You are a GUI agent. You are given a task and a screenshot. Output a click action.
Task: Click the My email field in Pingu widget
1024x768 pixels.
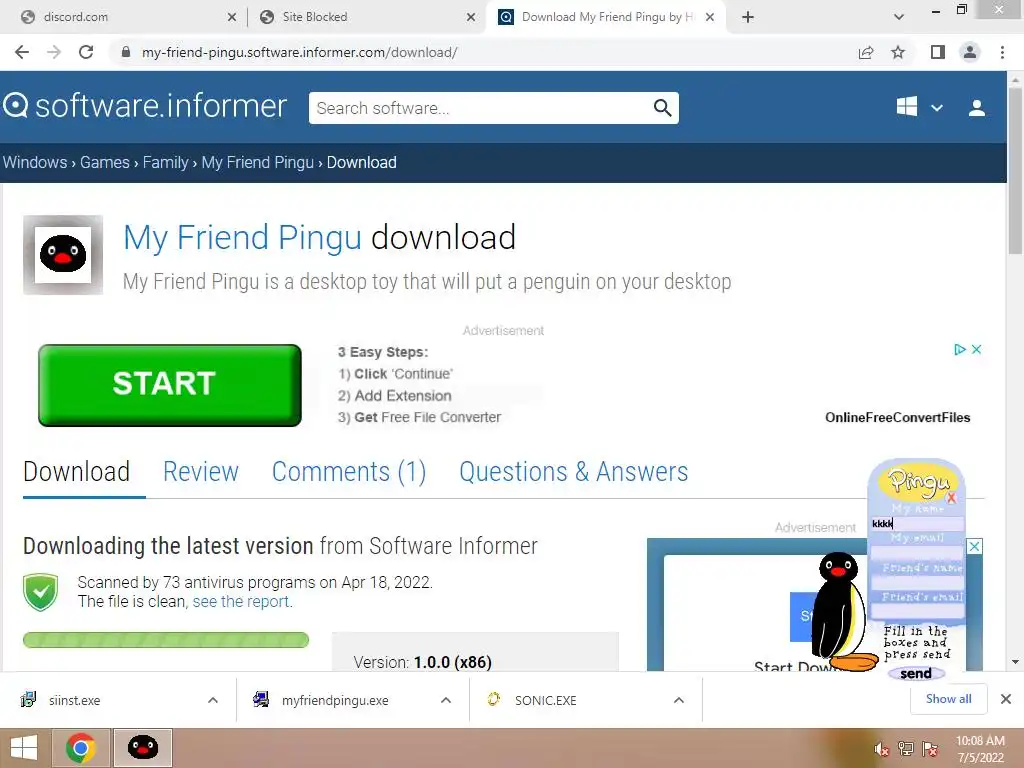917,552
